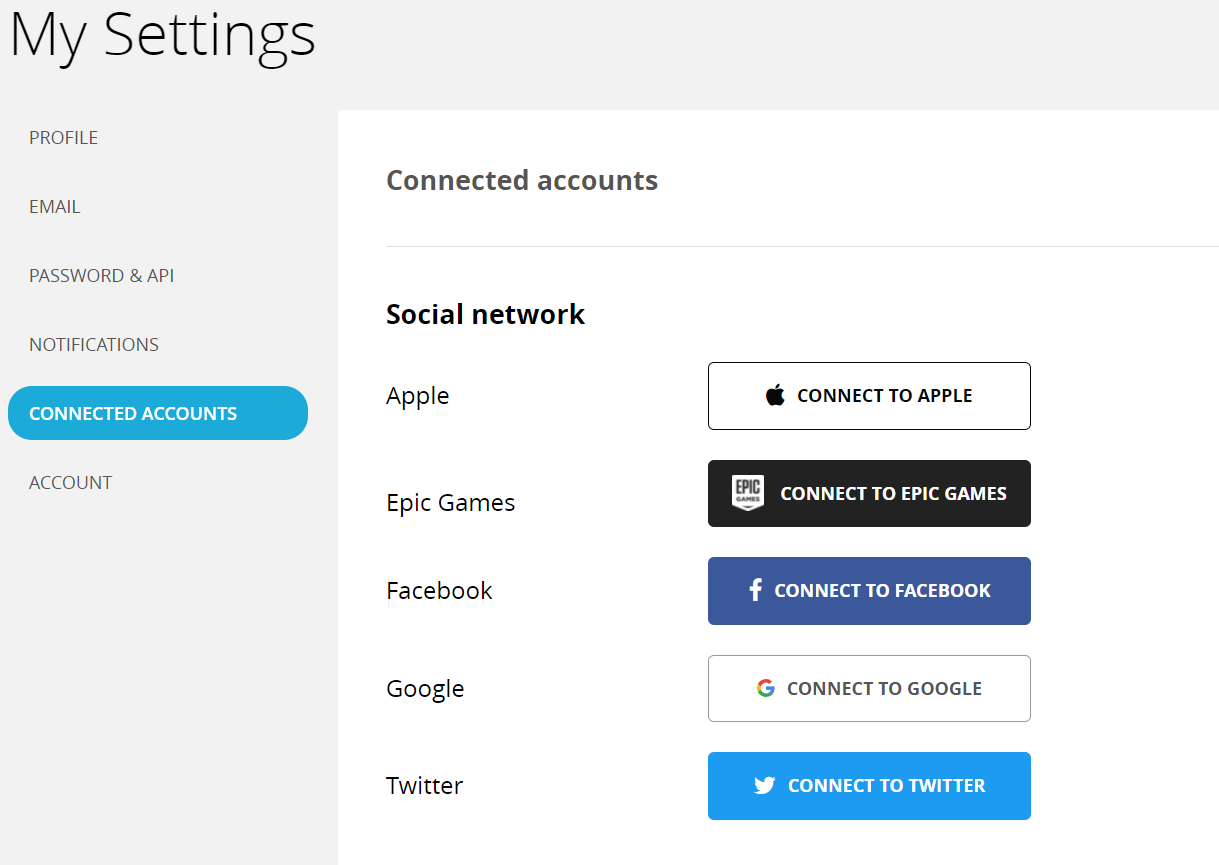Click the Google G logo icon
Image resolution: width=1219 pixels, height=865 pixels.
click(766, 688)
